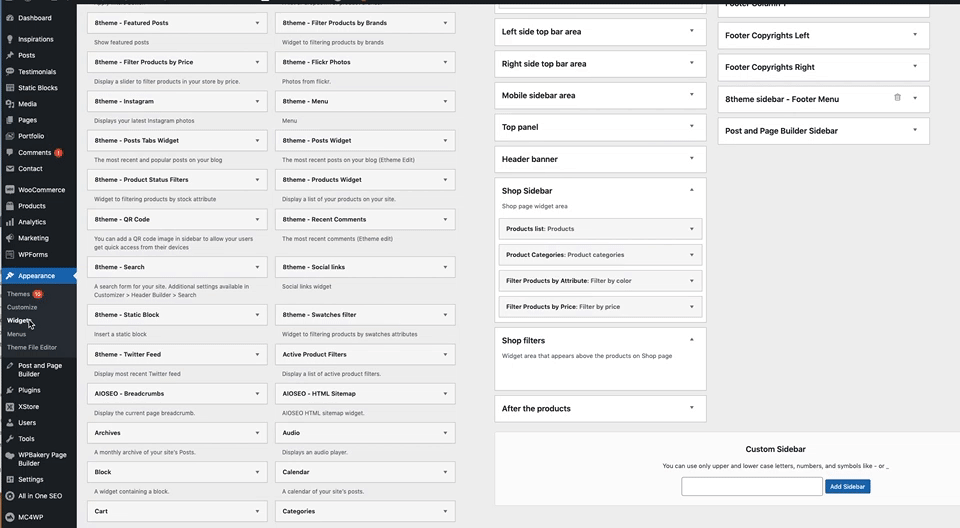Expand the 8theme - Featured Posts widget
960x528 pixels.
(257, 23)
